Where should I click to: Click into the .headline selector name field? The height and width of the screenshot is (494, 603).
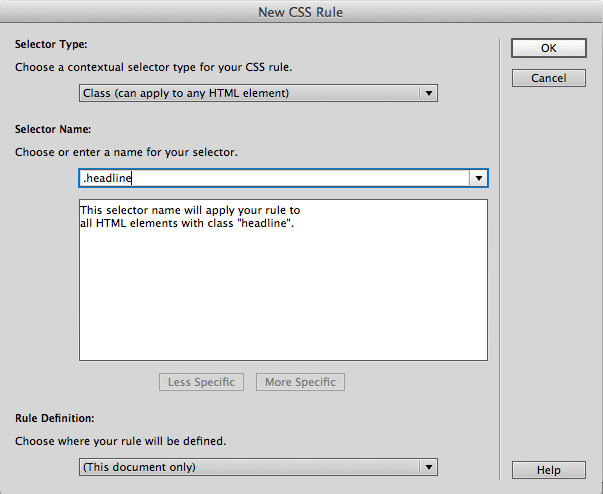270,178
